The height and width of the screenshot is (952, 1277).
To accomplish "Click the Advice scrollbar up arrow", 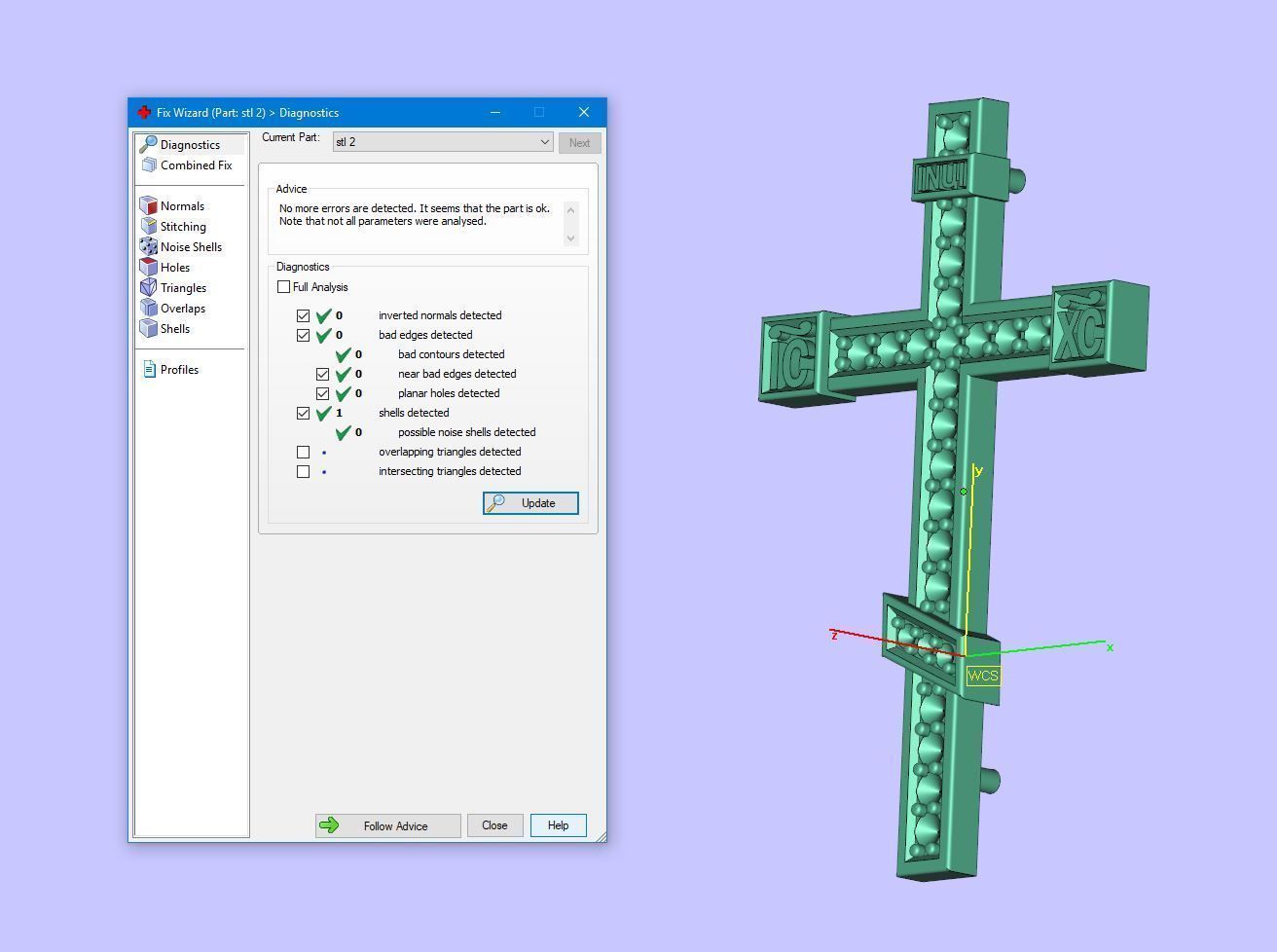I will click(x=571, y=210).
